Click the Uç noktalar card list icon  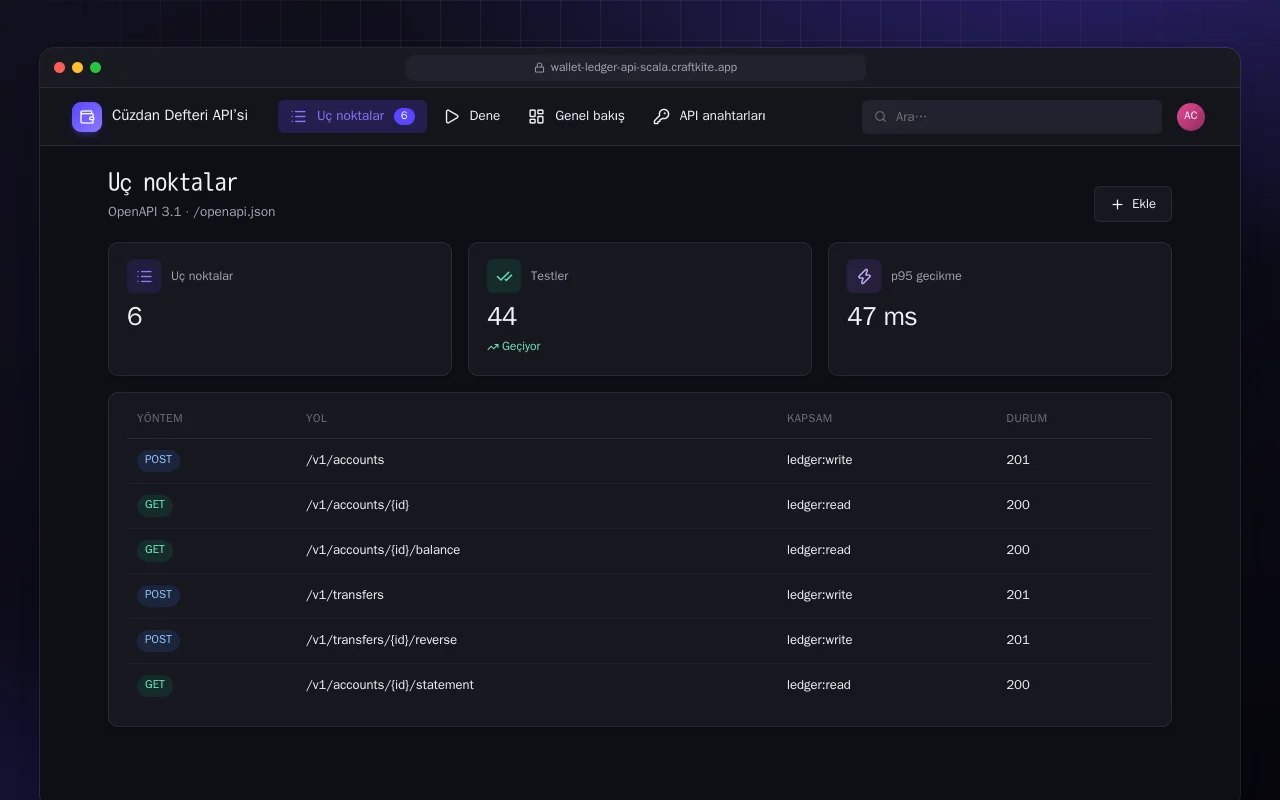[x=144, y=276]
